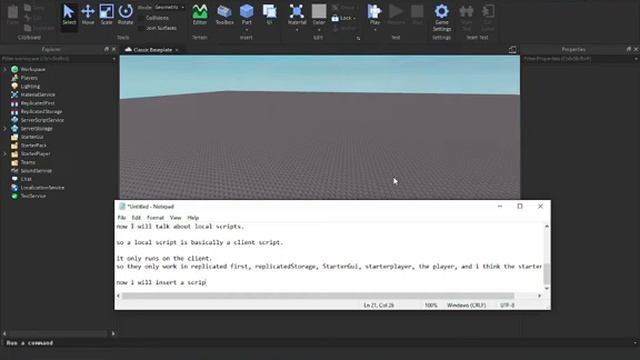This screenshot has height=360, width=640.
Task: Click Notepad vertical scrollbar thumb
Action: click(x=547, y=274)
